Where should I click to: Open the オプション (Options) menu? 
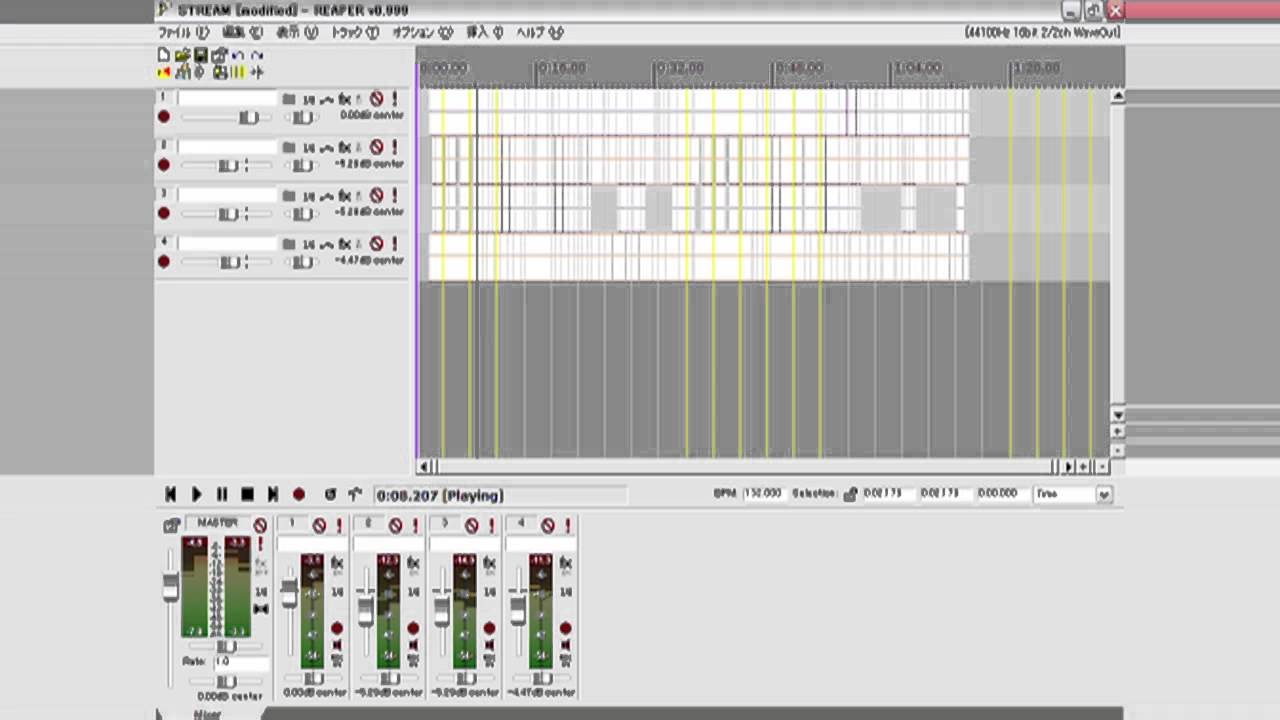pos(422,33)
